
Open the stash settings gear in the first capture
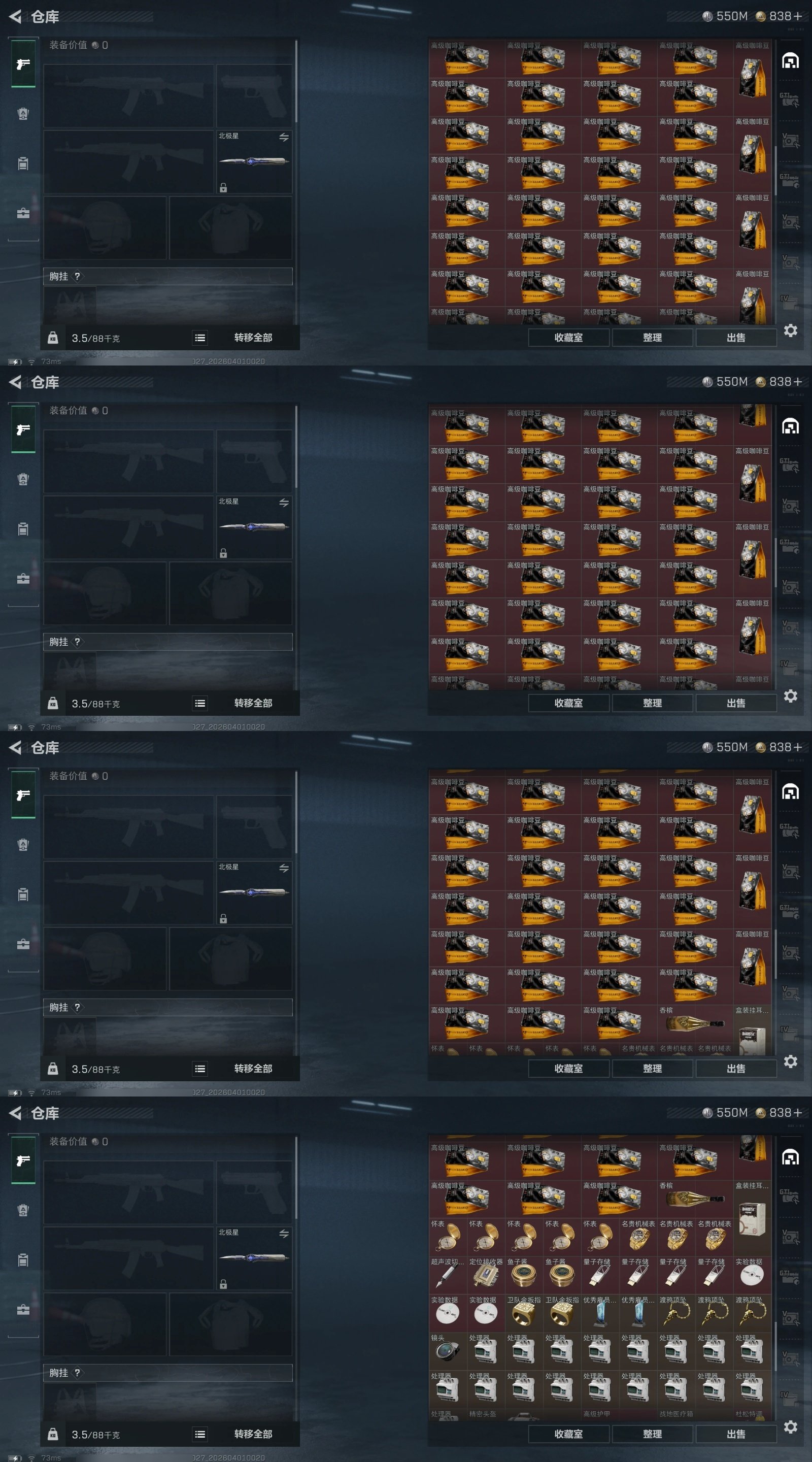pyautogui.click(x=791, y=330)
